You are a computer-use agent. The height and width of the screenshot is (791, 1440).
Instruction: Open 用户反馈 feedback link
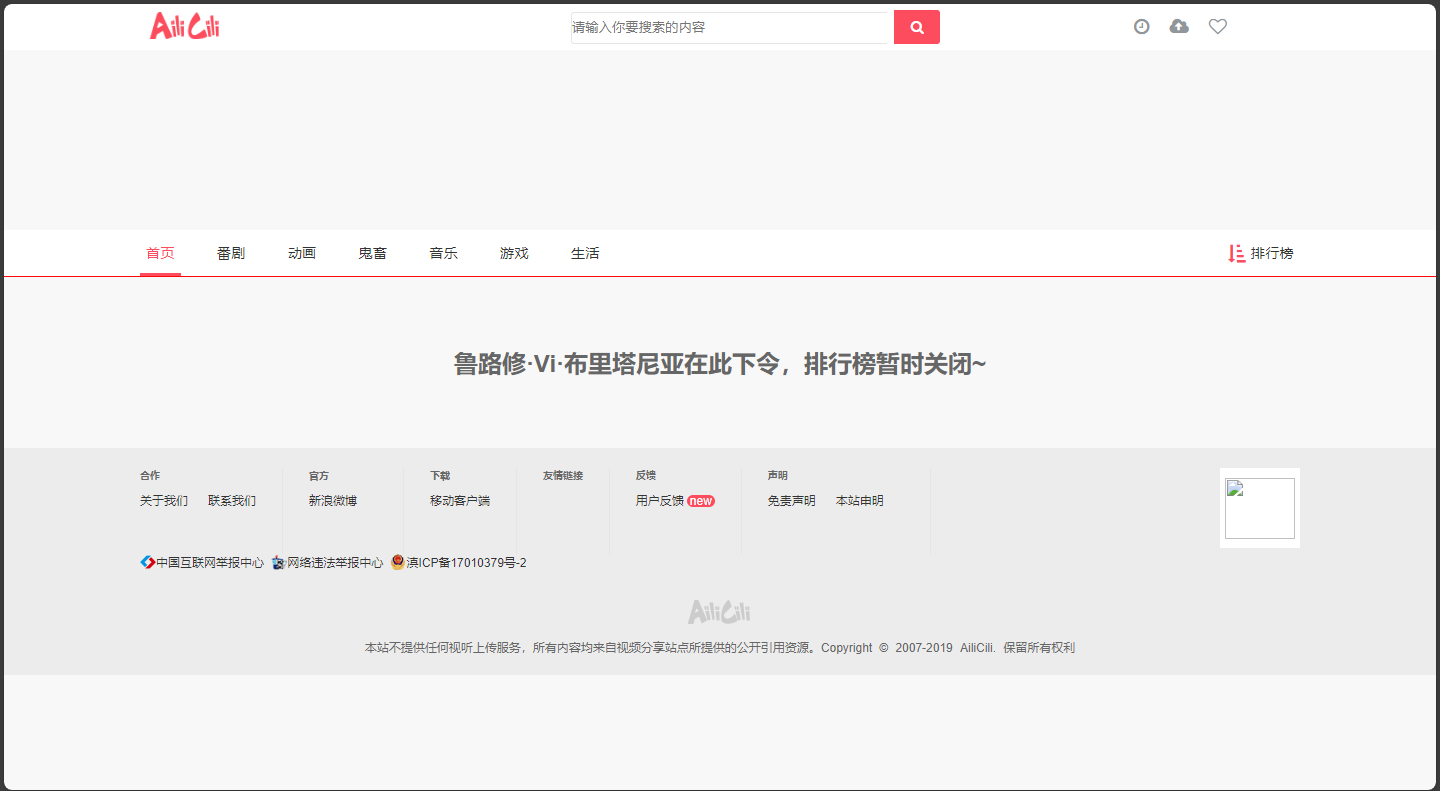pos(660,501)
